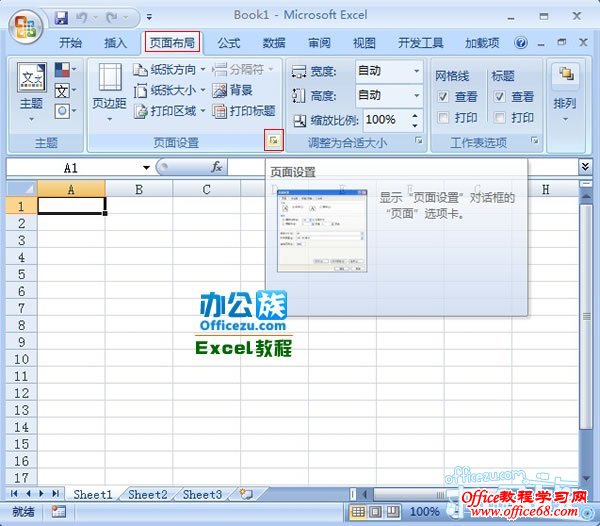Image resolution: width=600 pixels, height=526 pixels.
Task: Open the 主题 (Themes) gallery
Action: [31, 89]
